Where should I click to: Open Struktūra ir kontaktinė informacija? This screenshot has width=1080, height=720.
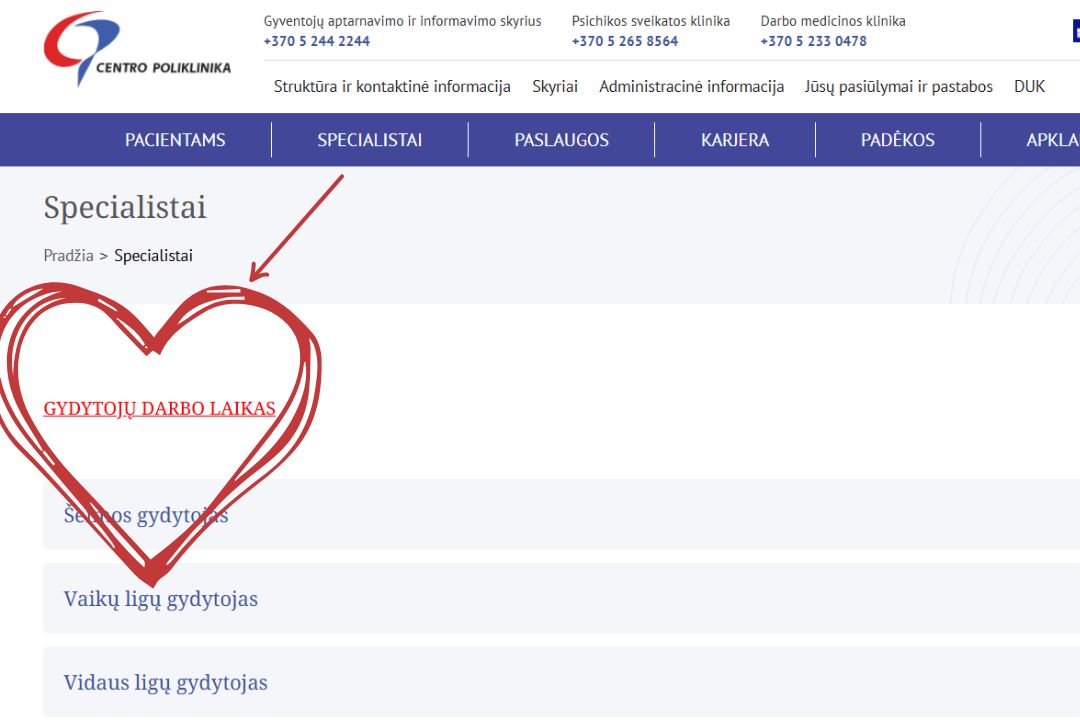[392, 87]
